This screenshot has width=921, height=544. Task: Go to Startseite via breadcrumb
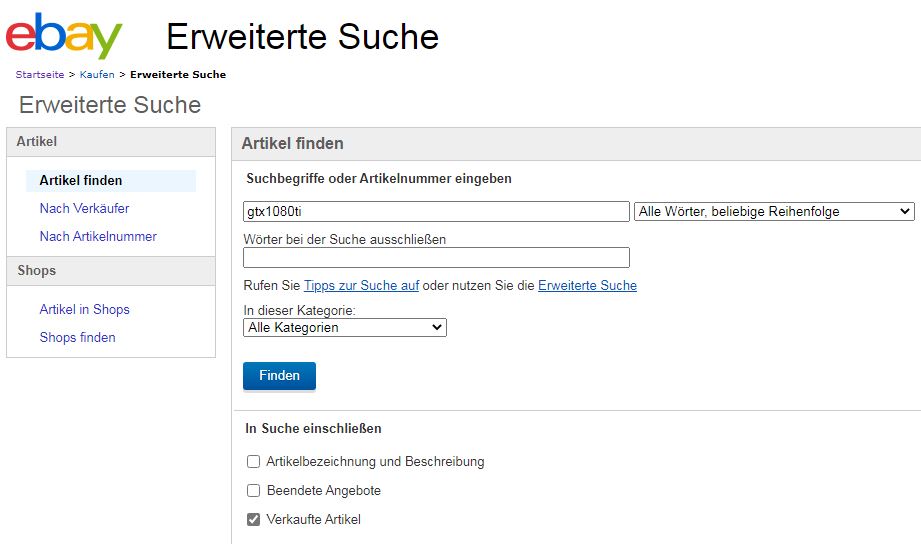[x=40, y=75]
